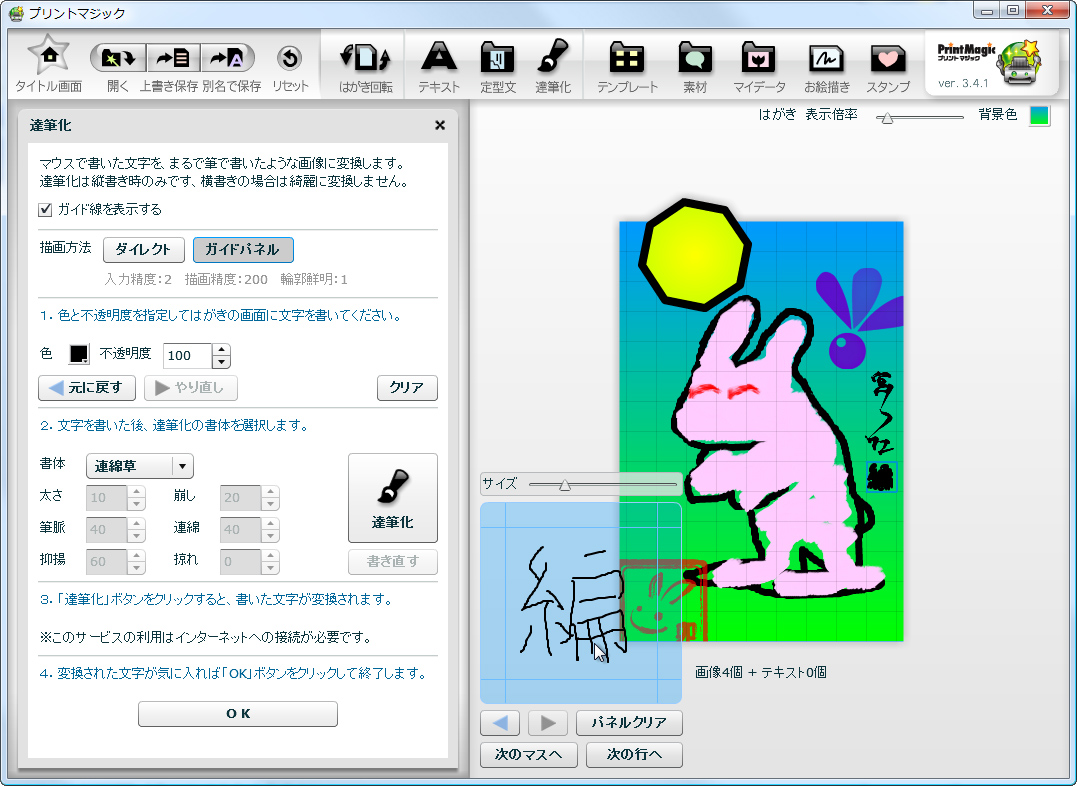Viewport: 1077px width, 786px height.
Task: Confirm with the OK button
Action: click(237, 713)
